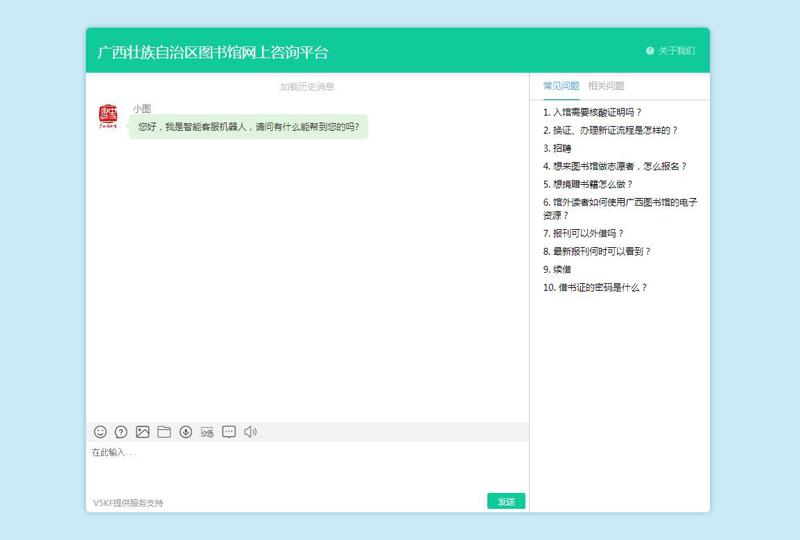Select question 6 about electronic resources
800x540 pixels.
click(620, 208)
